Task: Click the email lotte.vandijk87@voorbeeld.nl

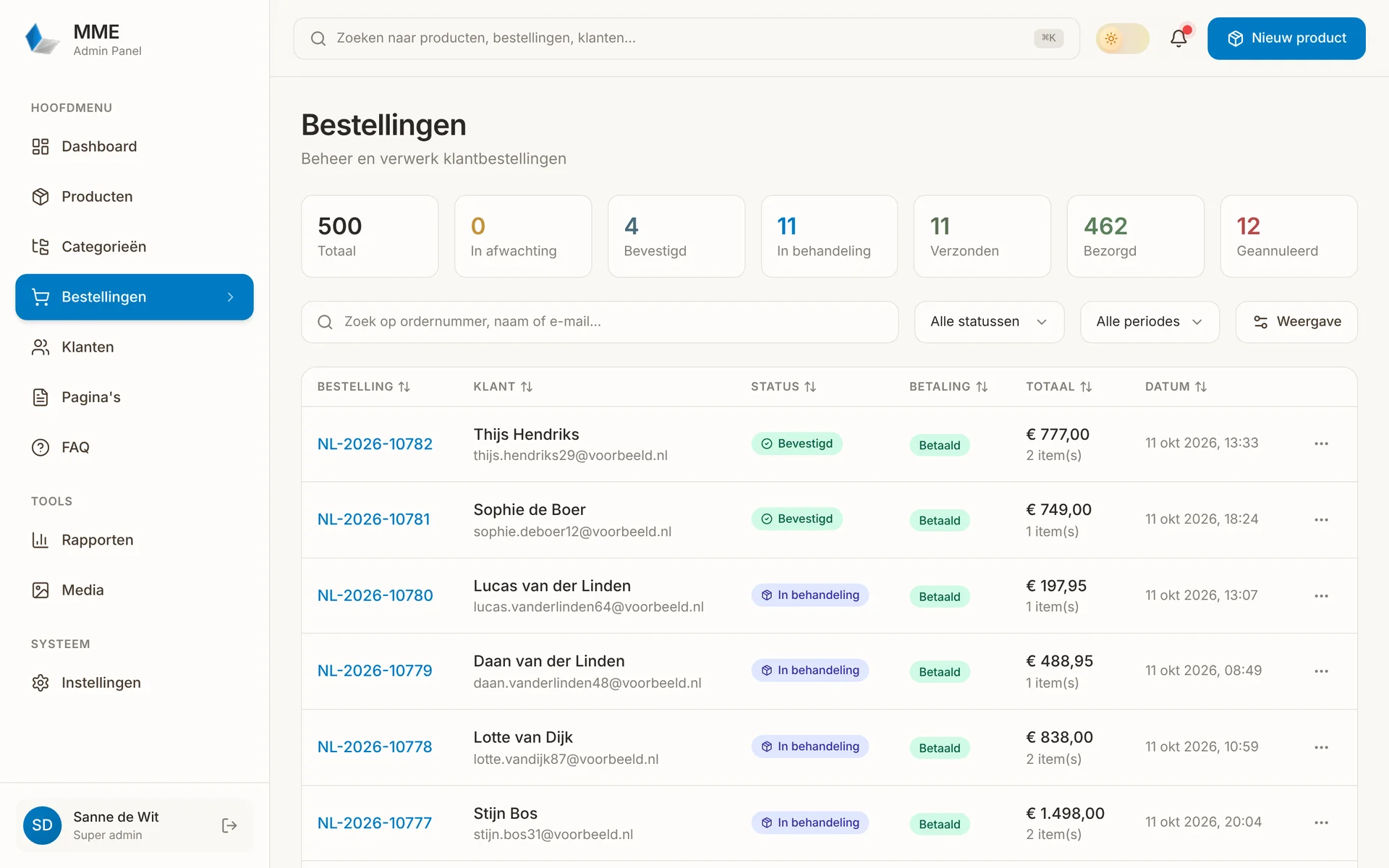Action: (x=566, y=759)
